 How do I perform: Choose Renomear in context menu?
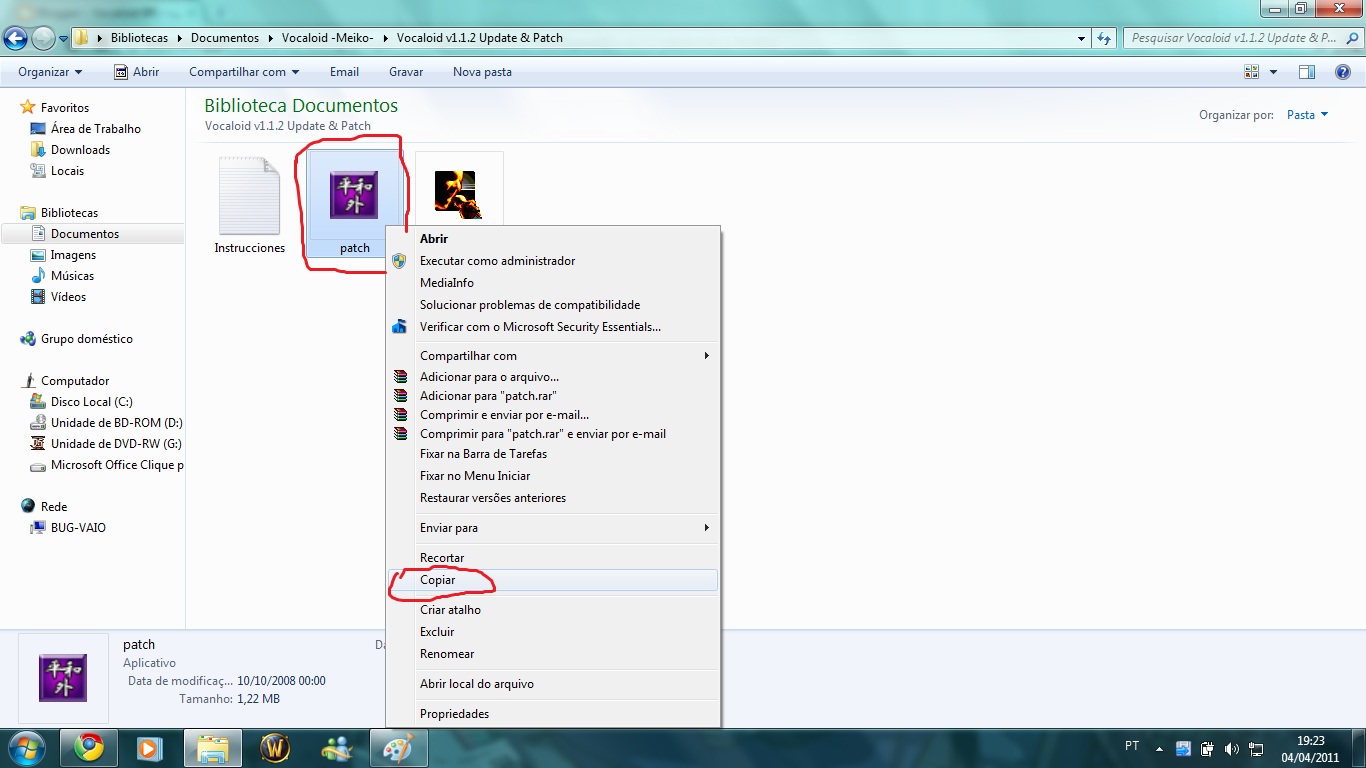pos(553,654)
